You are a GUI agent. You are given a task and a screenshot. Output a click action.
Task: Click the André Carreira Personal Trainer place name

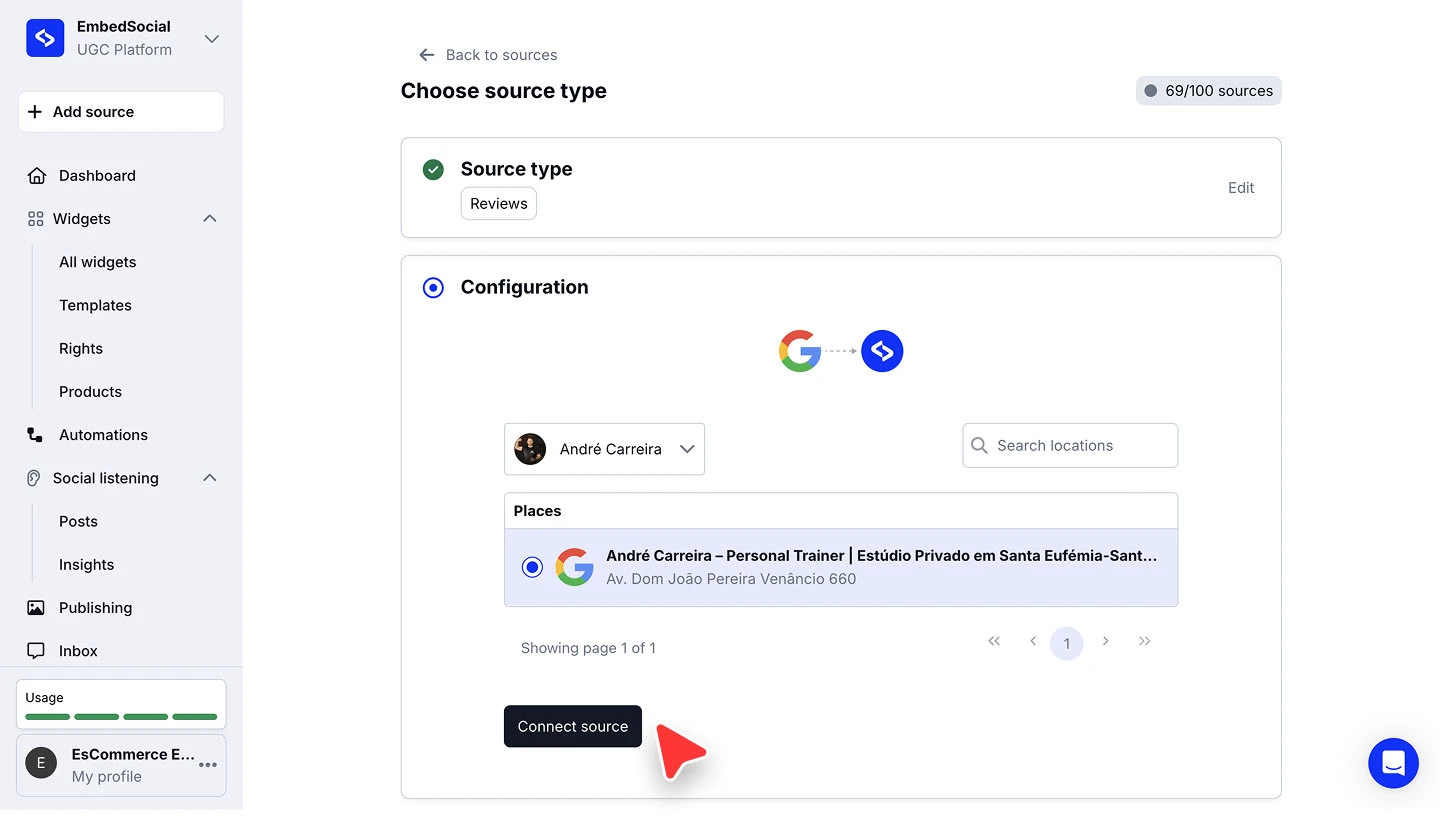point(881,556)
